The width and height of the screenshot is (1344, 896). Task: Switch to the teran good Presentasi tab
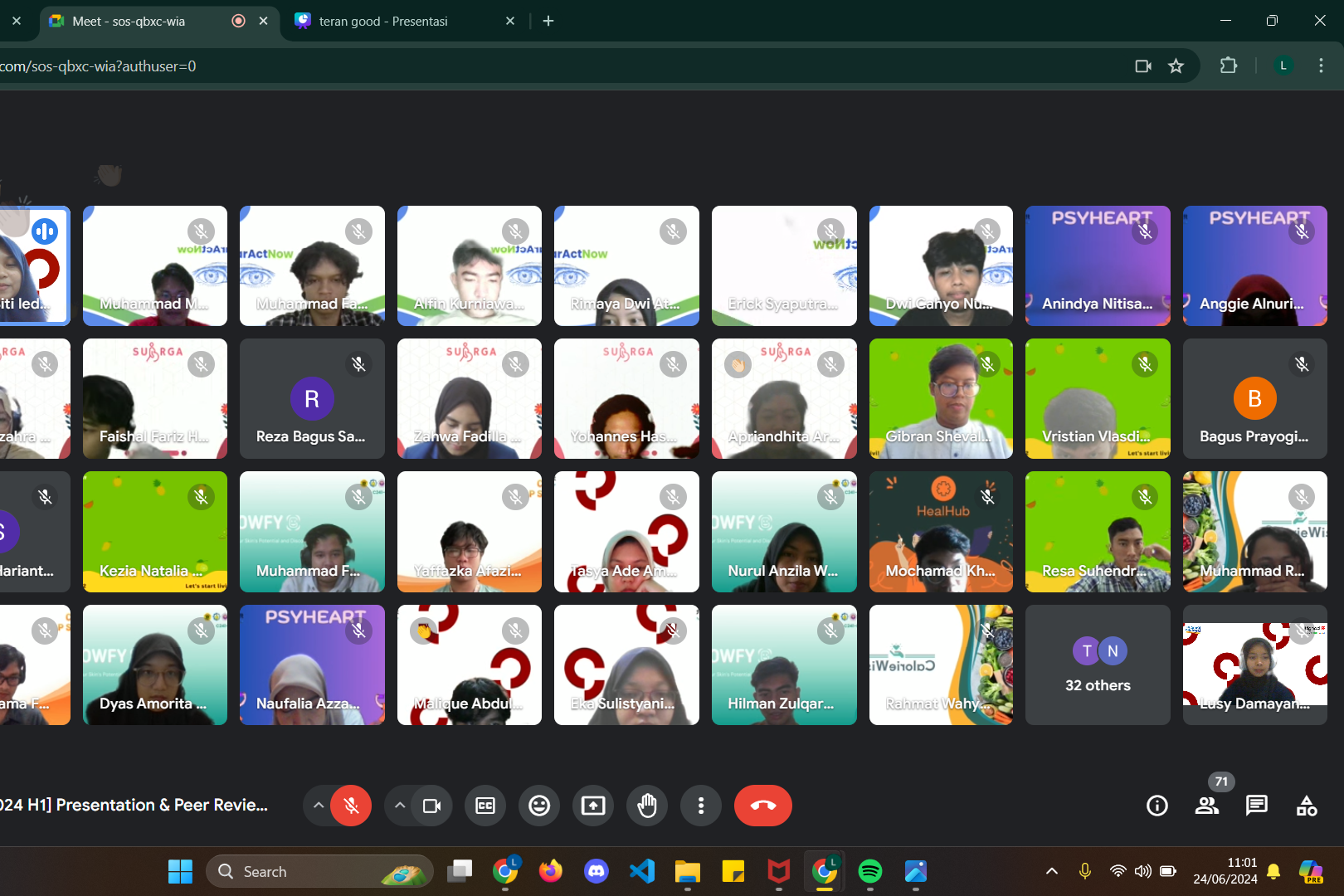tap(383, 22)
